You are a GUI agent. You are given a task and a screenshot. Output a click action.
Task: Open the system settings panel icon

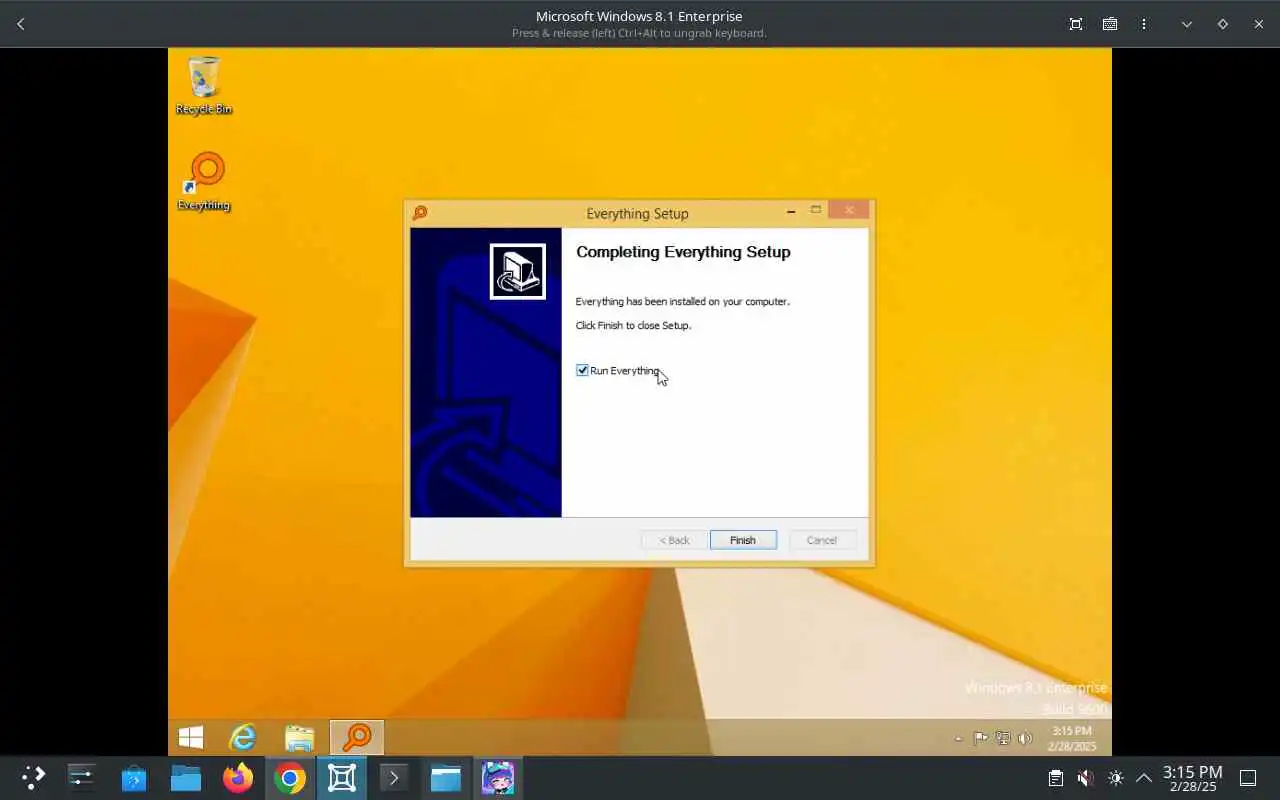(x=81, y=777)
